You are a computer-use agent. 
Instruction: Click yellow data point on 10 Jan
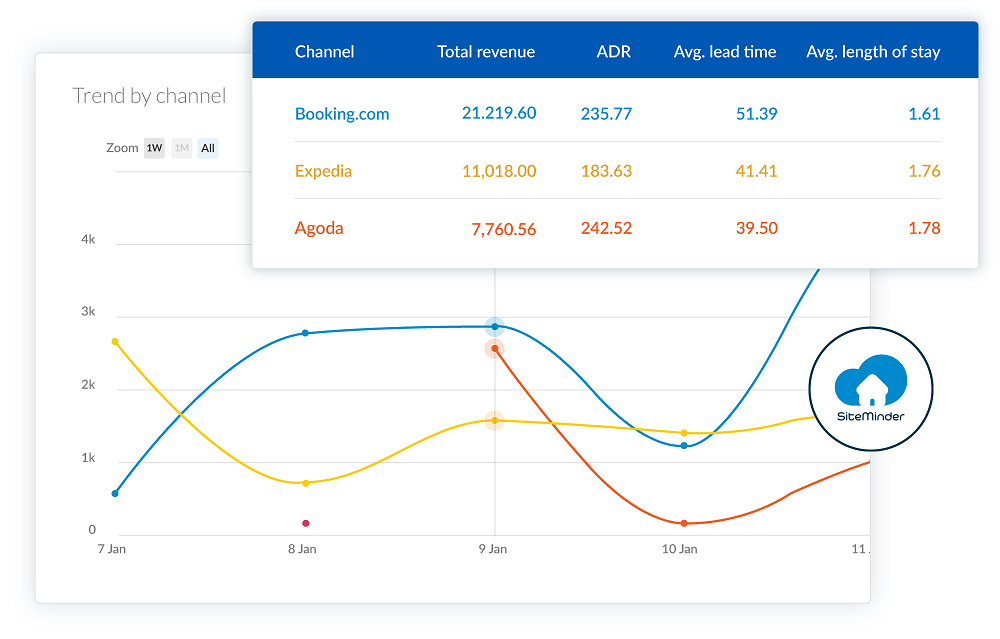point(684,433)
